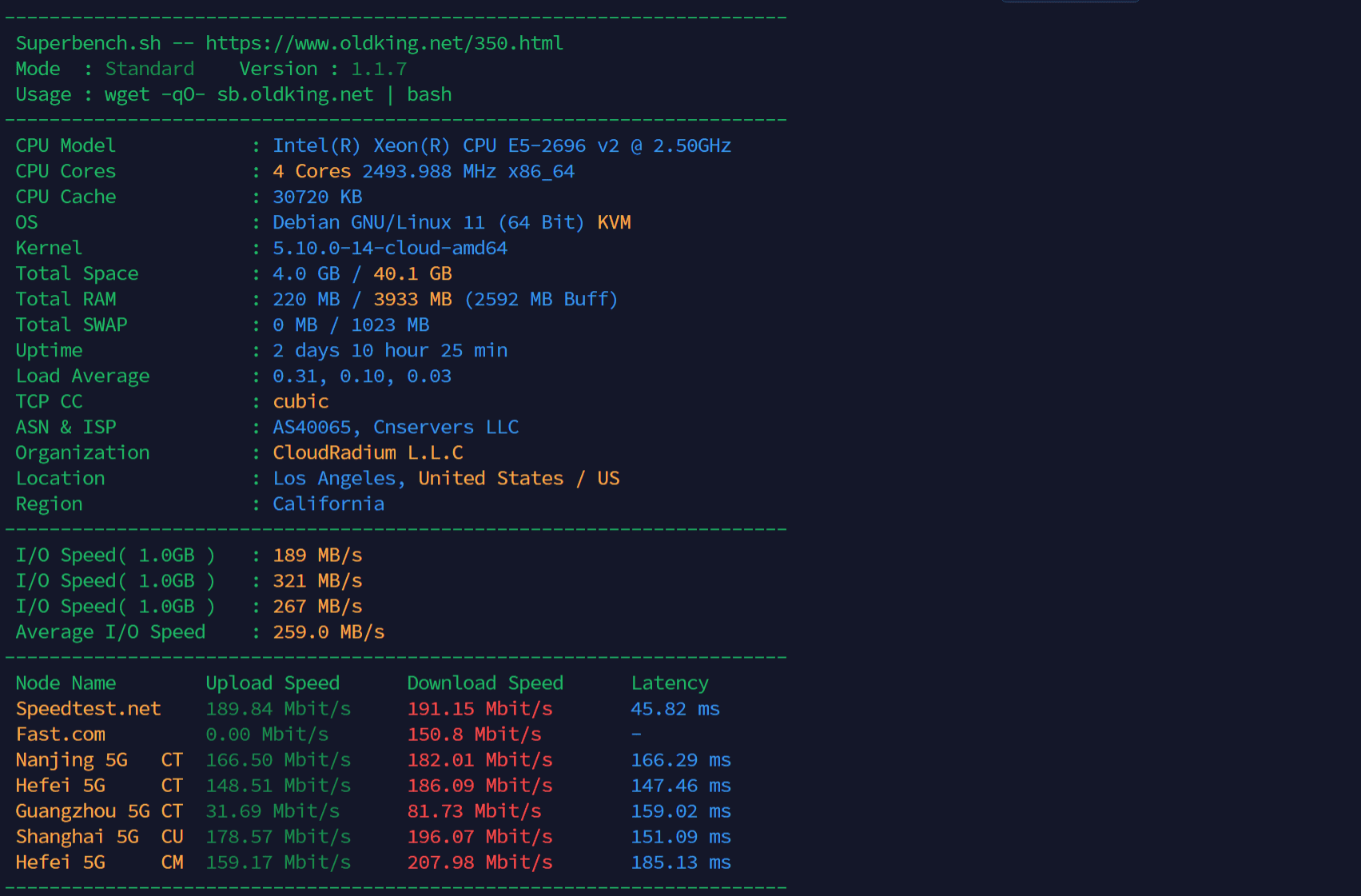Viewport: 1361px width, 896px height.
Task: Click the Speedtest.net node name
Action: [88, 709]
